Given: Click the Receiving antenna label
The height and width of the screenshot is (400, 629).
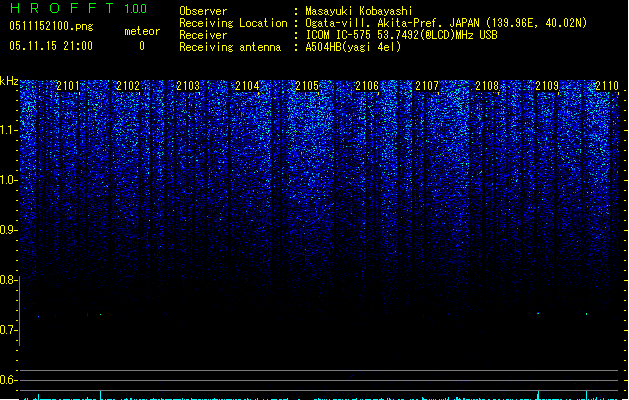Looking at the screenshot, I should coord(230,47).
